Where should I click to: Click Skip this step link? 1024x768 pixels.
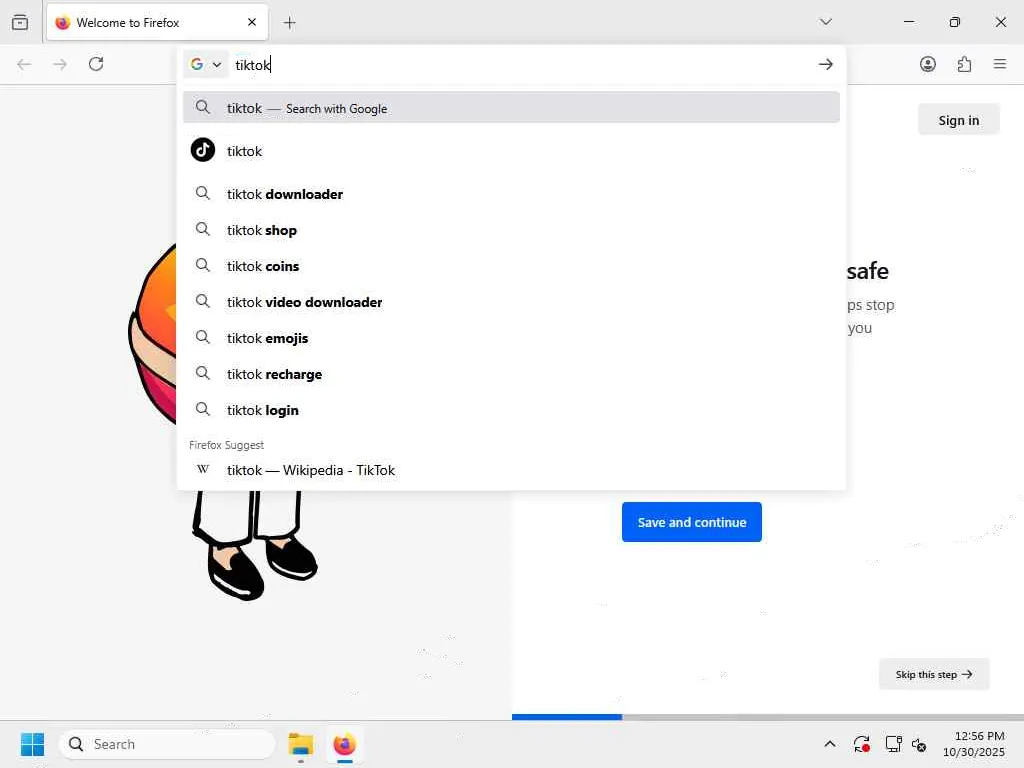click(x=934, y=674)
